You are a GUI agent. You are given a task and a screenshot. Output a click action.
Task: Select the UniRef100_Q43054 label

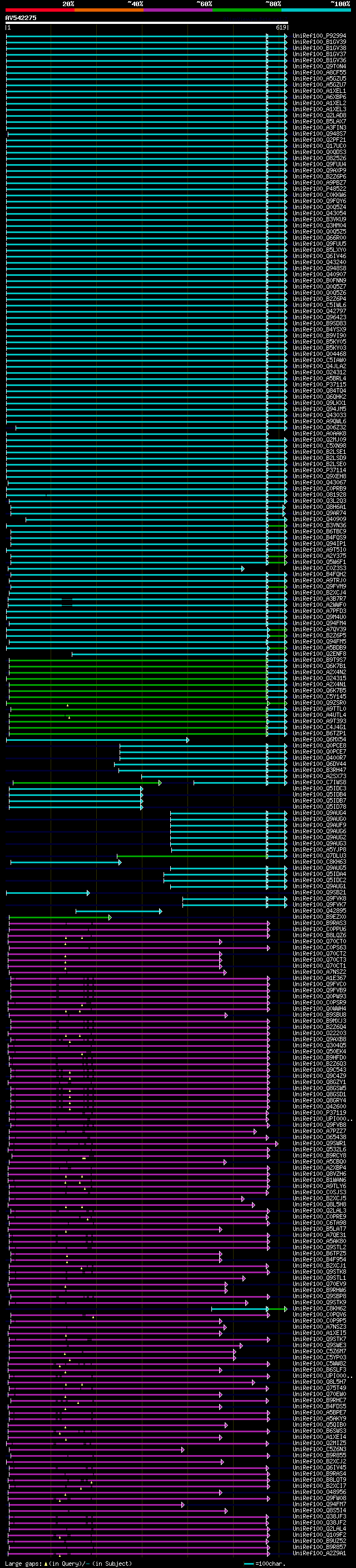click(x=319, y=213)
